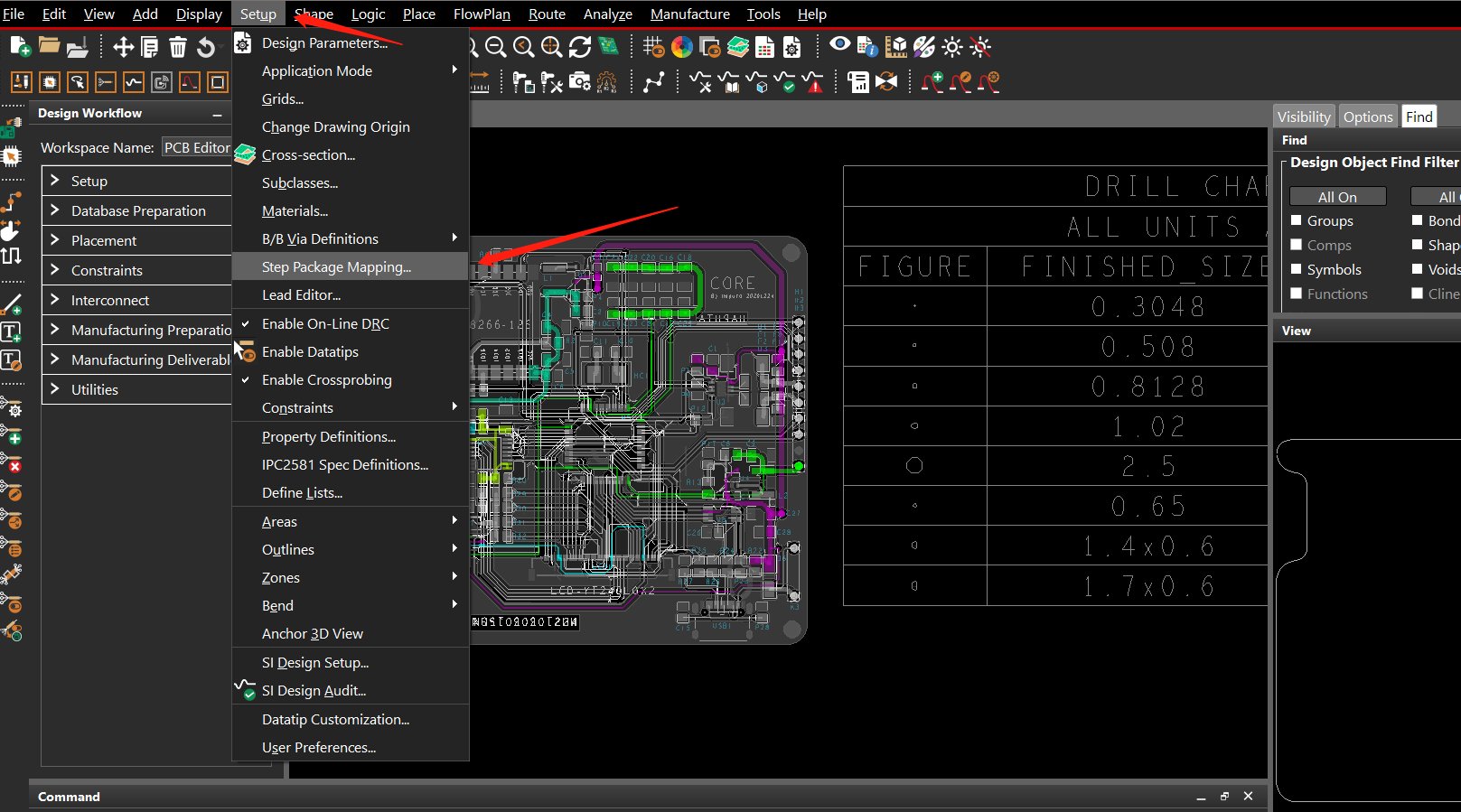Check the Functions checkbox
The image size is (1461, 812).
click(1297, 294)
